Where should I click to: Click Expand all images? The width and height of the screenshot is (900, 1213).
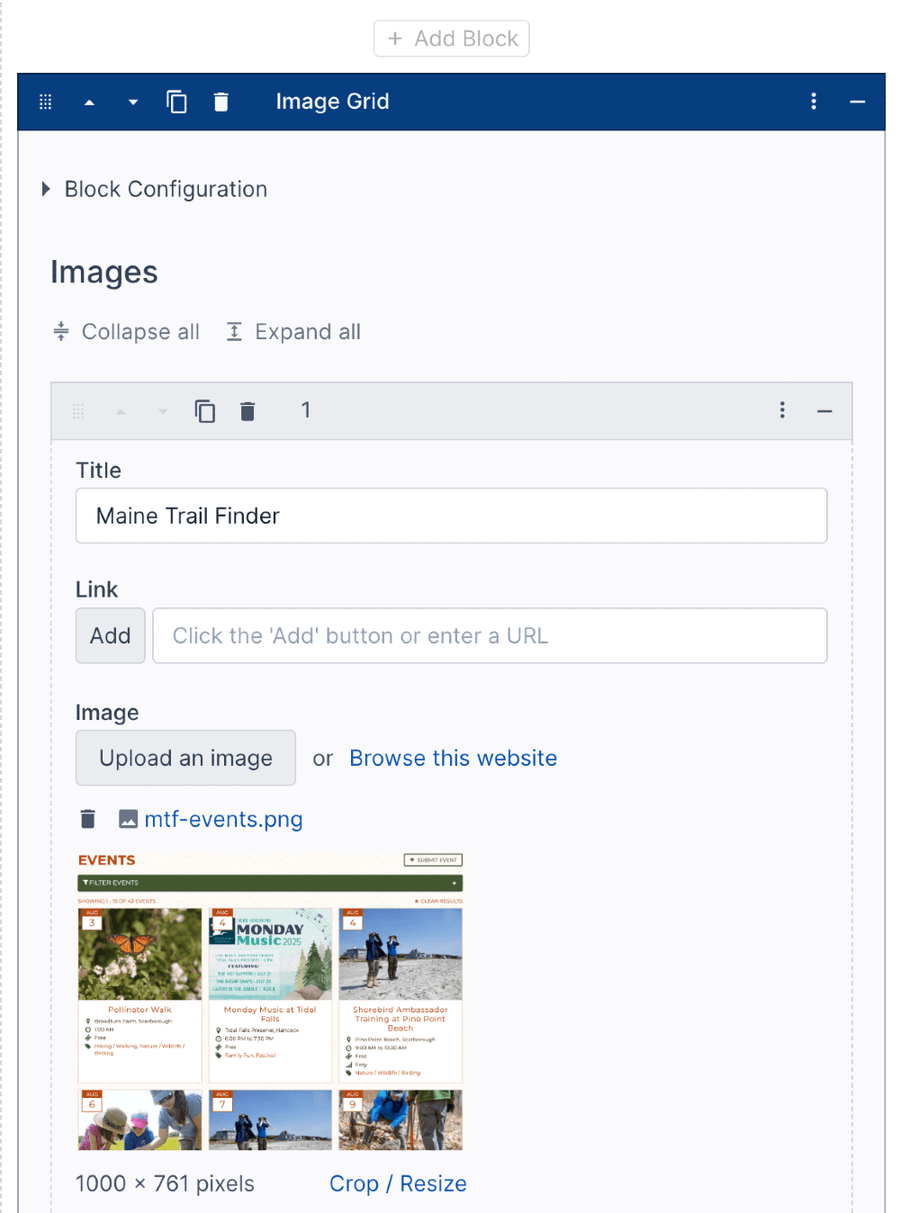tap(292, 331)
